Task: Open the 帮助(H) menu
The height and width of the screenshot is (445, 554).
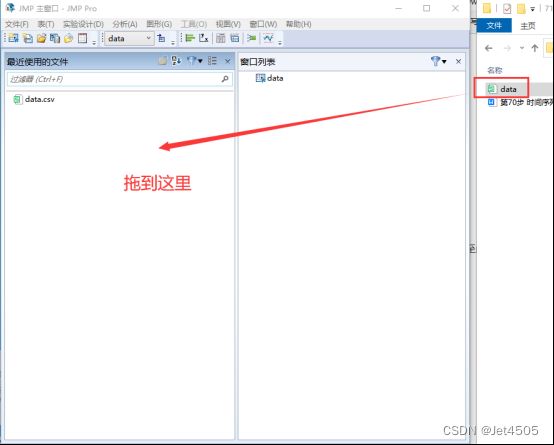Action: 299,24
